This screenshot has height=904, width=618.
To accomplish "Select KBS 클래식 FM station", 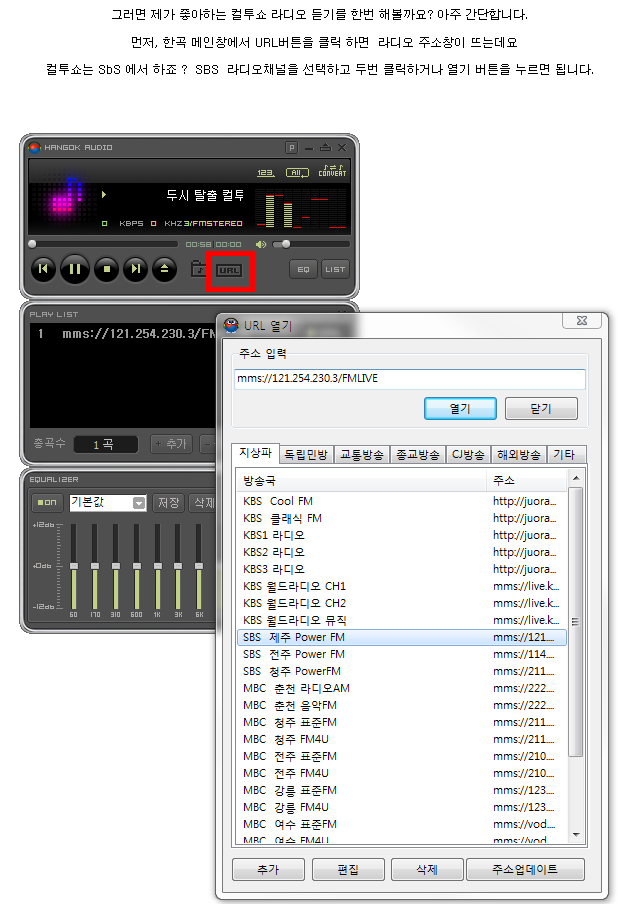I will coord(402,518).
